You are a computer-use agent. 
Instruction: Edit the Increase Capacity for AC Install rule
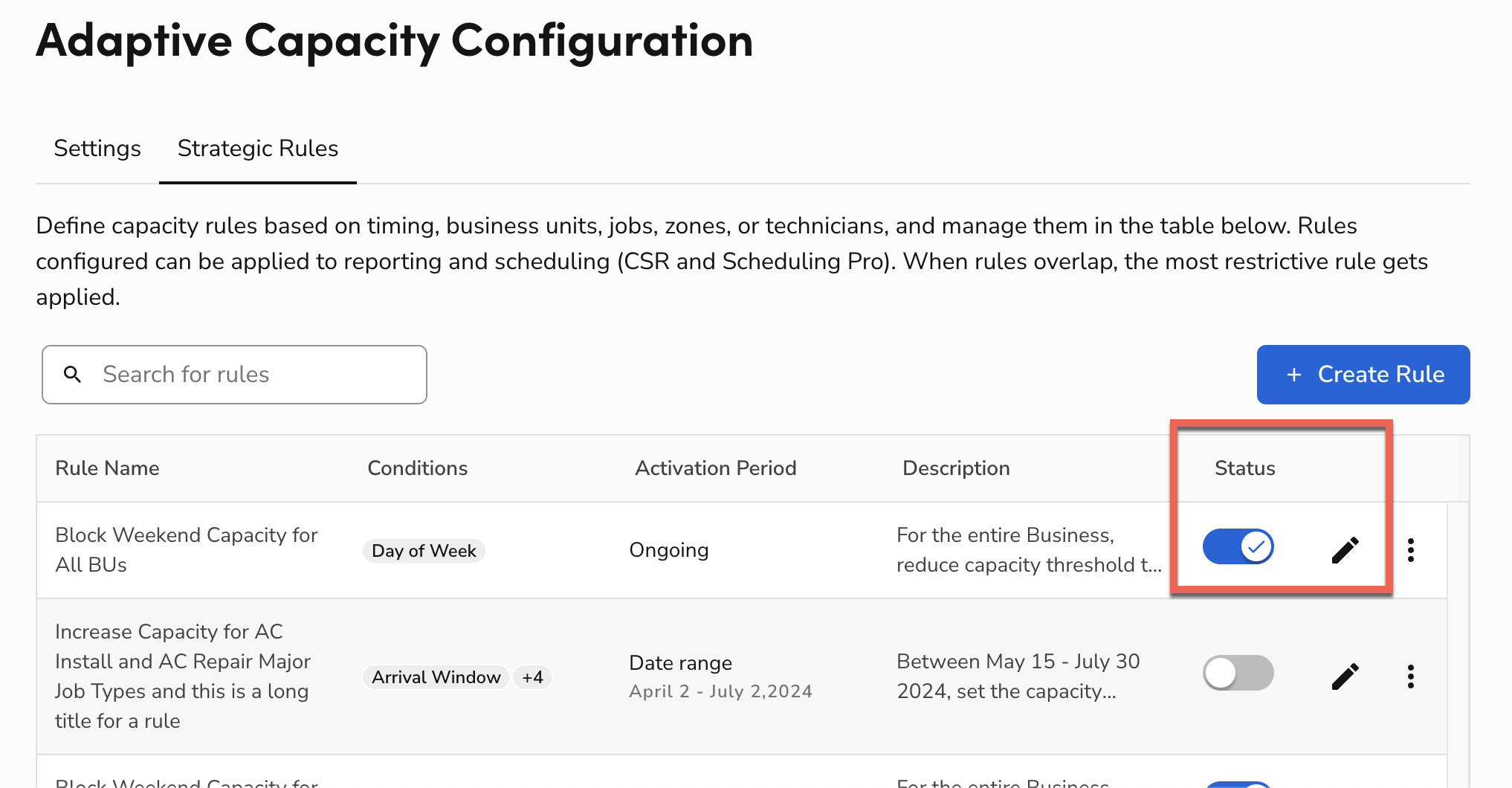[x=1345, y=675]
